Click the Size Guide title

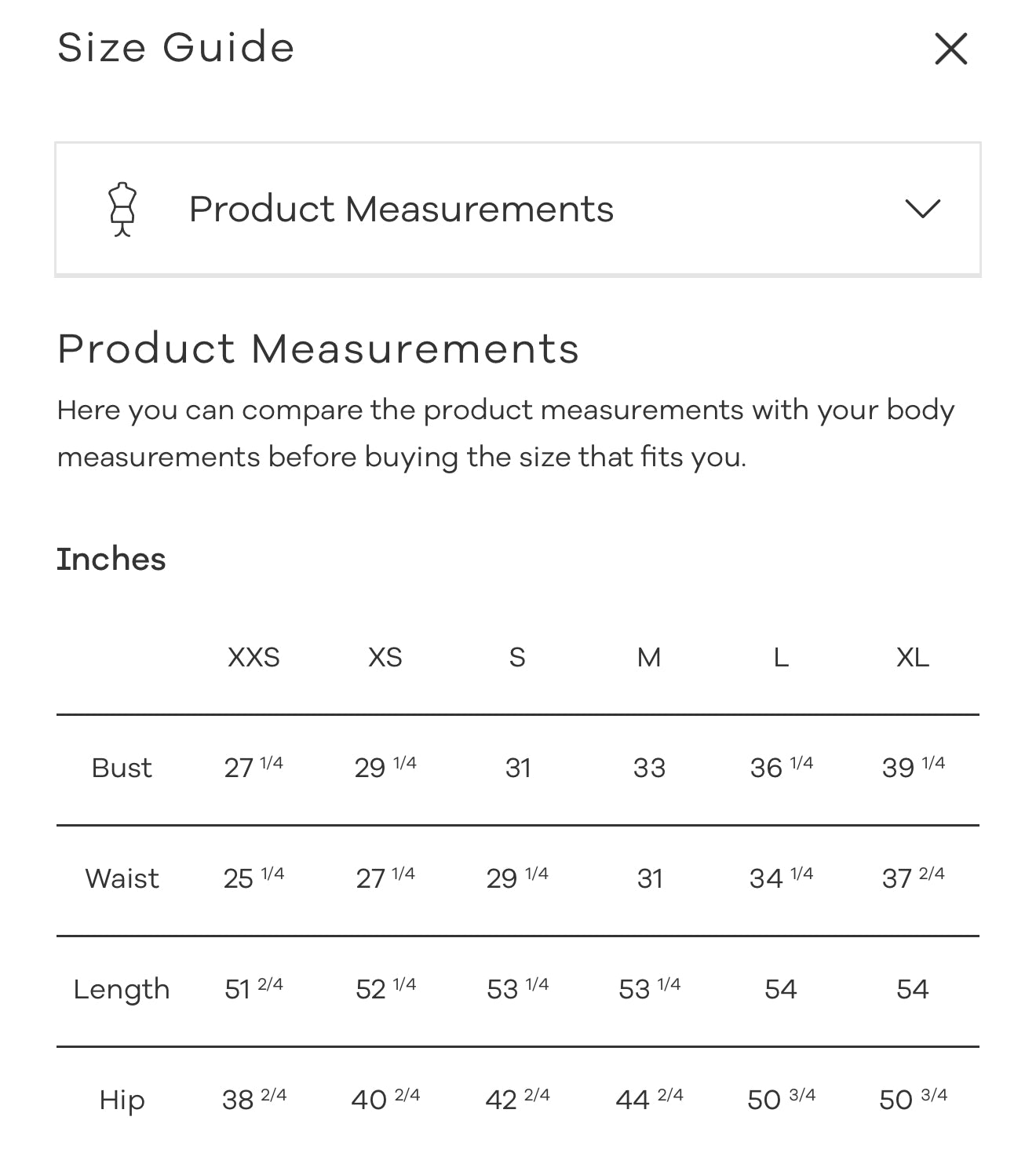click(x=176, y=47)
